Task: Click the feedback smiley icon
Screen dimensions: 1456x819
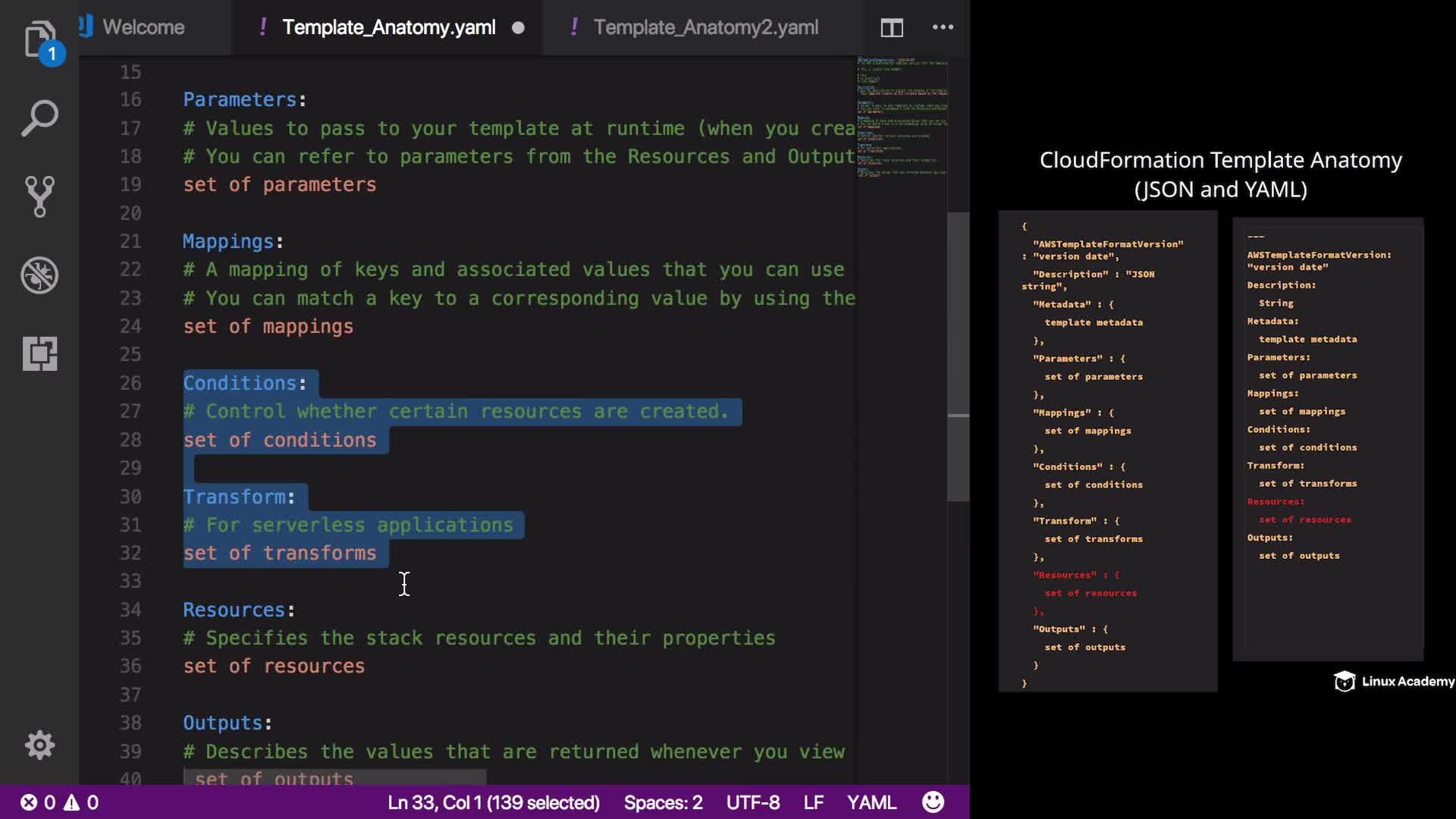Action: (933, 802)
